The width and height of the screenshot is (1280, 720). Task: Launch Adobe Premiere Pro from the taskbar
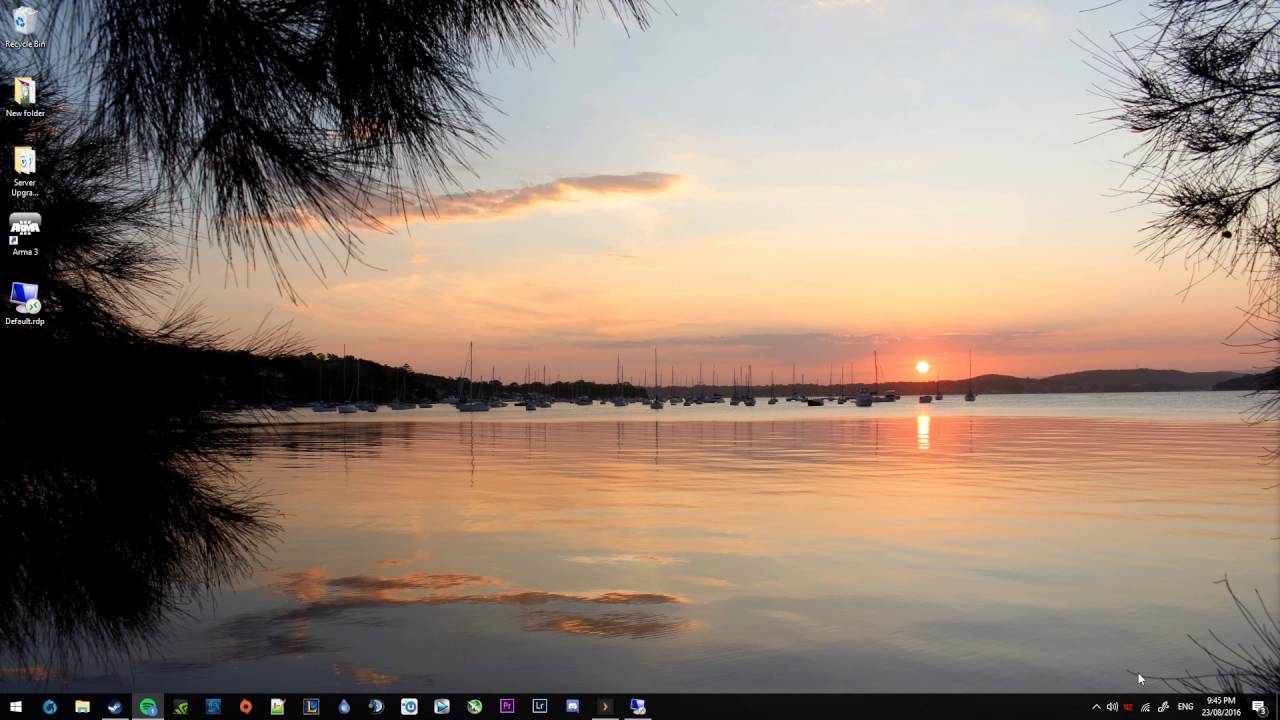(507, 707)
